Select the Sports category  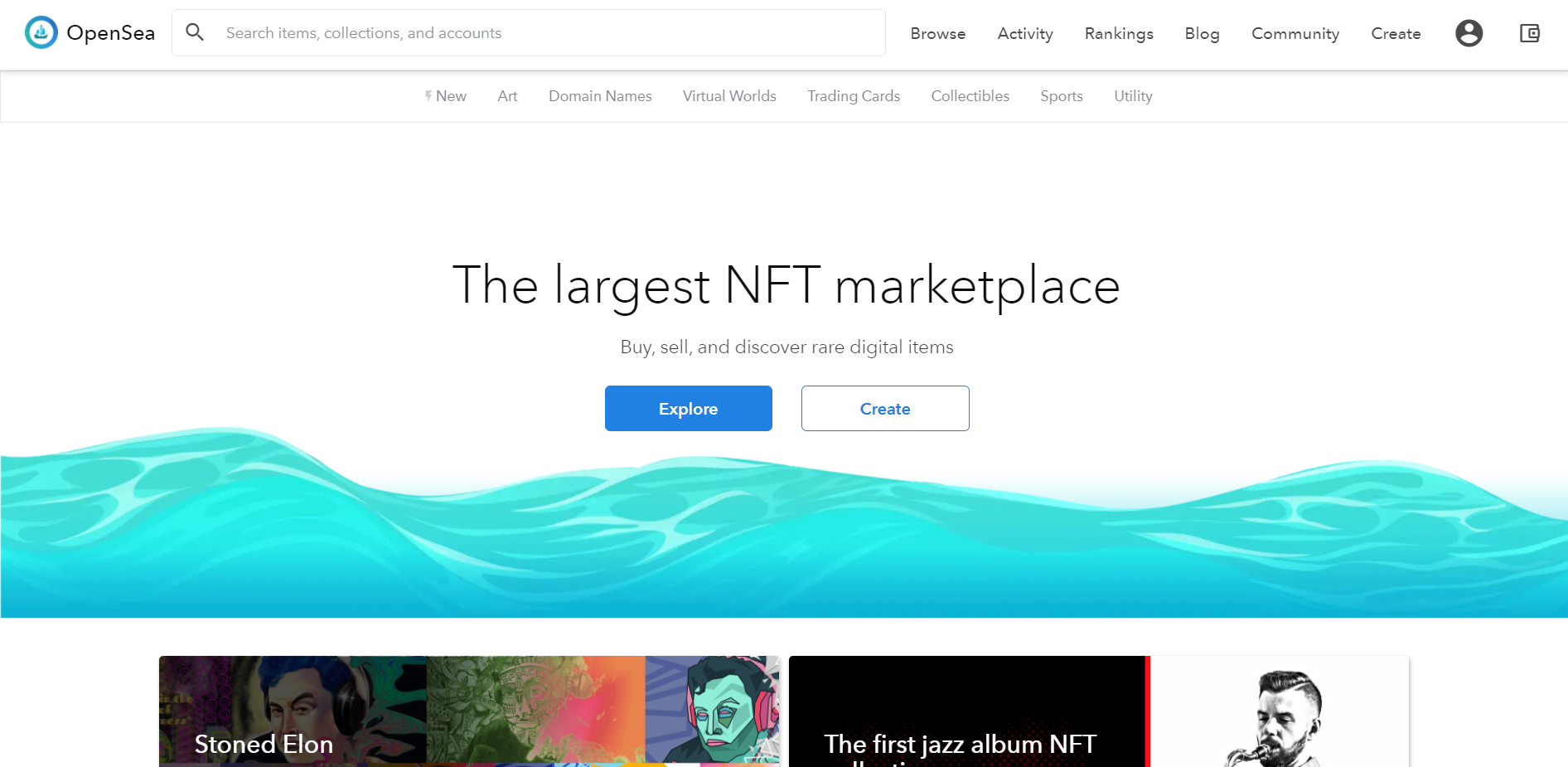pos(1062,96)
